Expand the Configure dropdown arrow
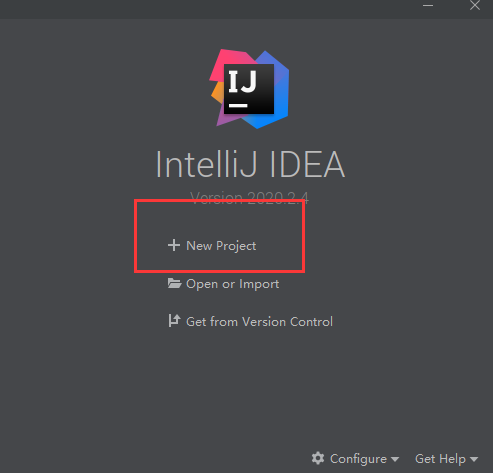 pyautogui.click(x=395, y=459)
